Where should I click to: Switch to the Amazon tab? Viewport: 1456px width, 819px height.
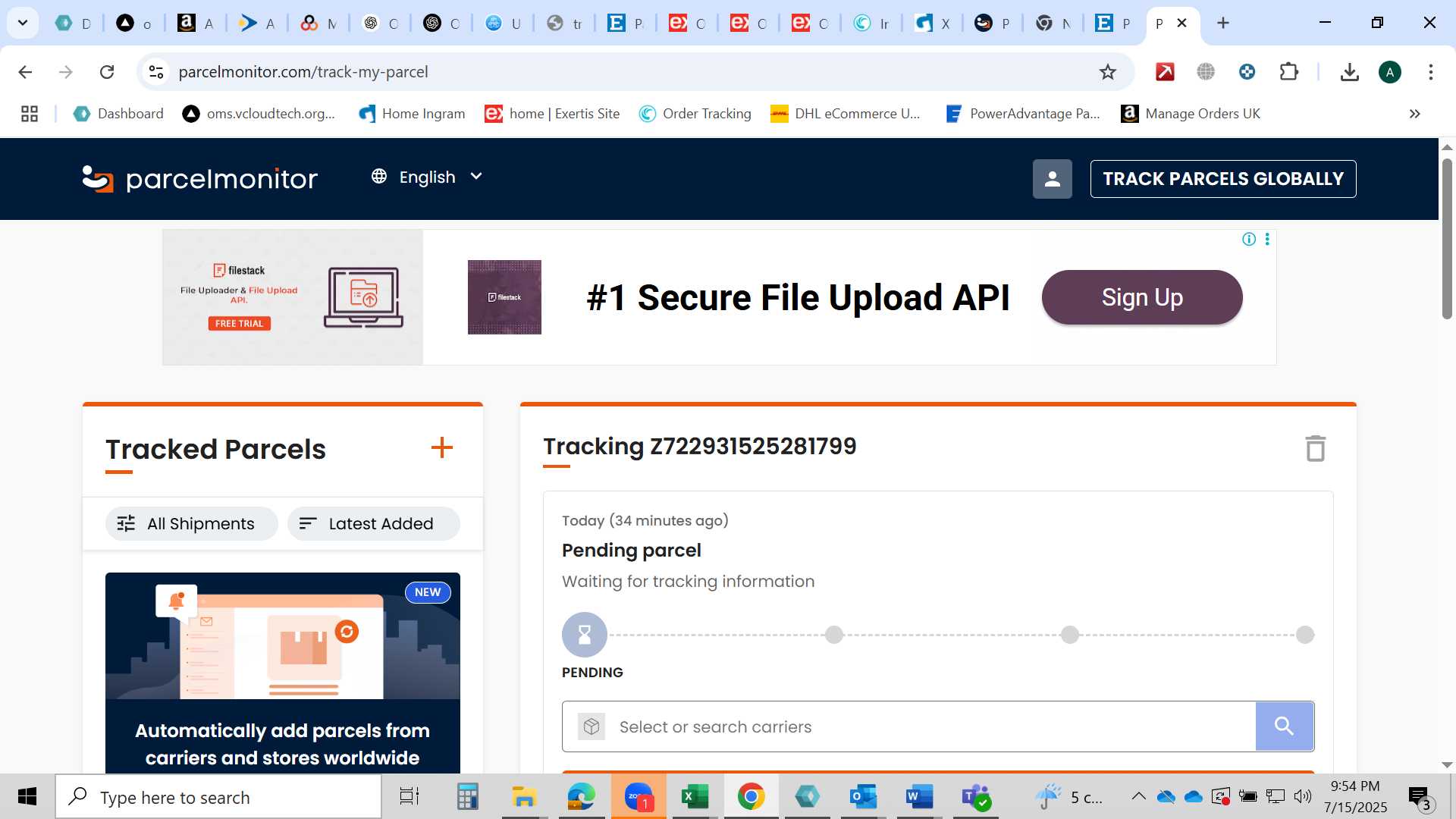[x=196, y=23]
